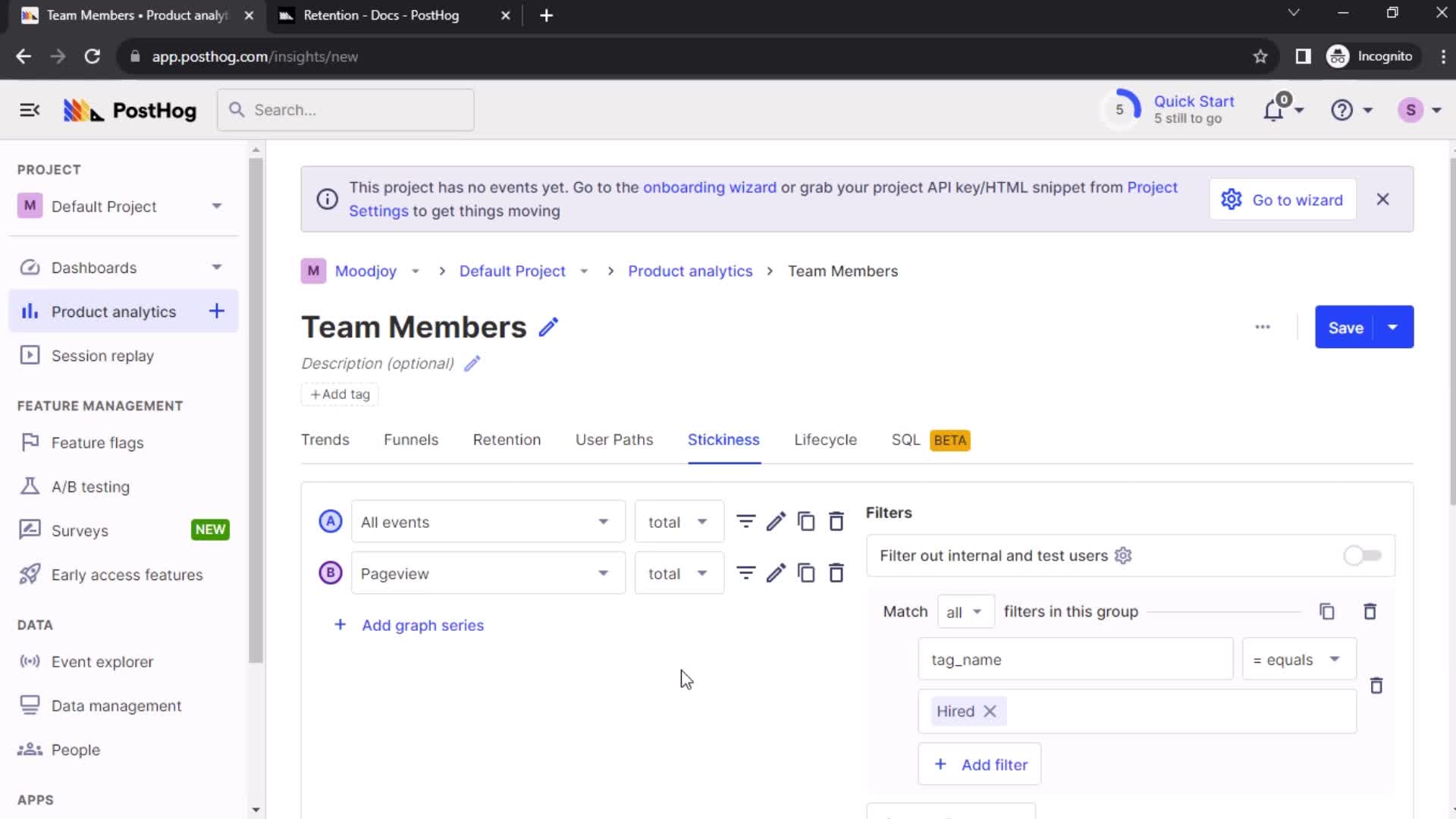Click the copy icon next to Match group
The width and height of the screenshot is (1456, 819).
1328,611
